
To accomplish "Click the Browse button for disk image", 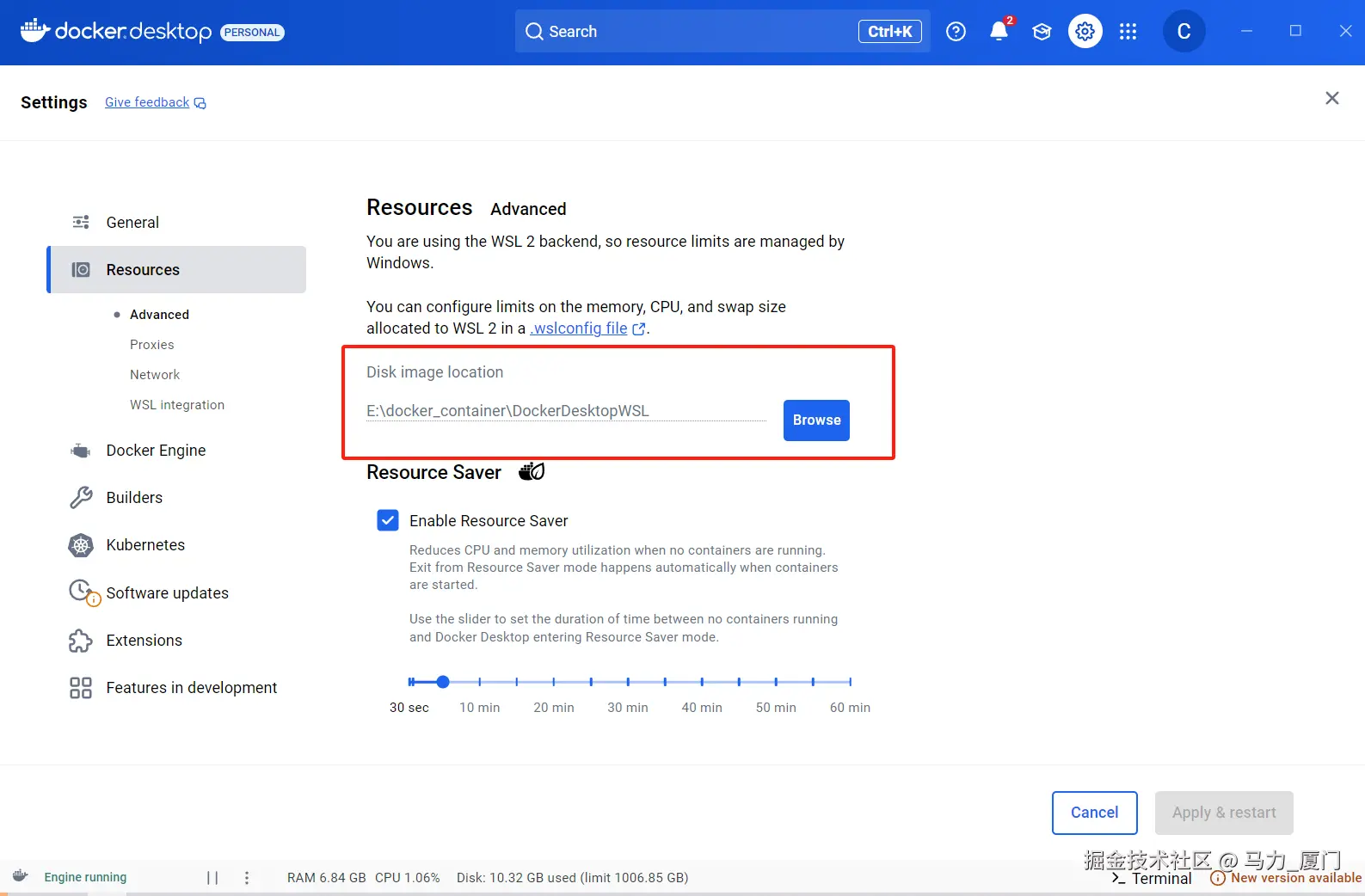I will tap(816, 420).
